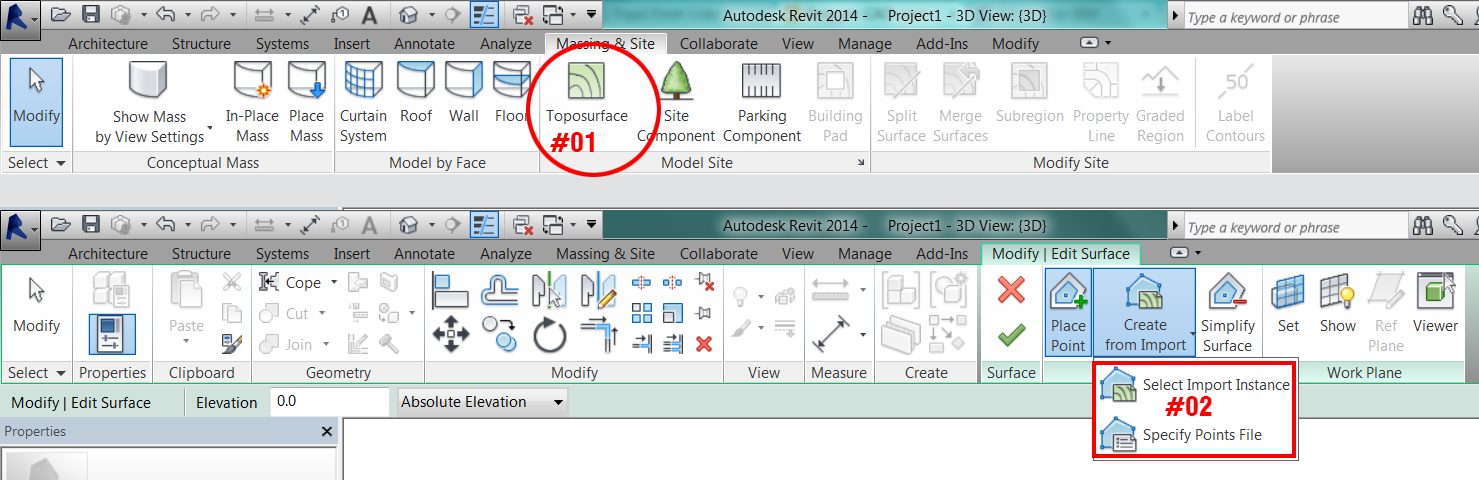Open the Paste dropdown menu

point(186,343)
